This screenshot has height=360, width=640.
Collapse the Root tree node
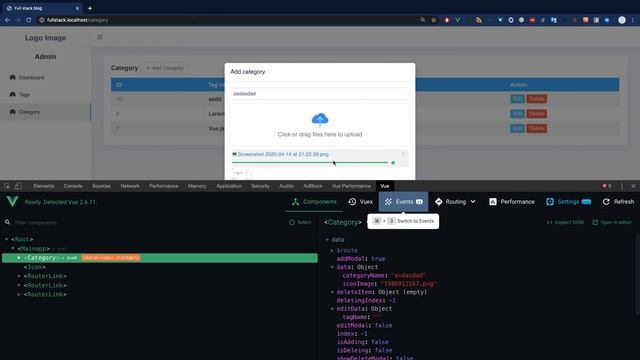[7, 239]
